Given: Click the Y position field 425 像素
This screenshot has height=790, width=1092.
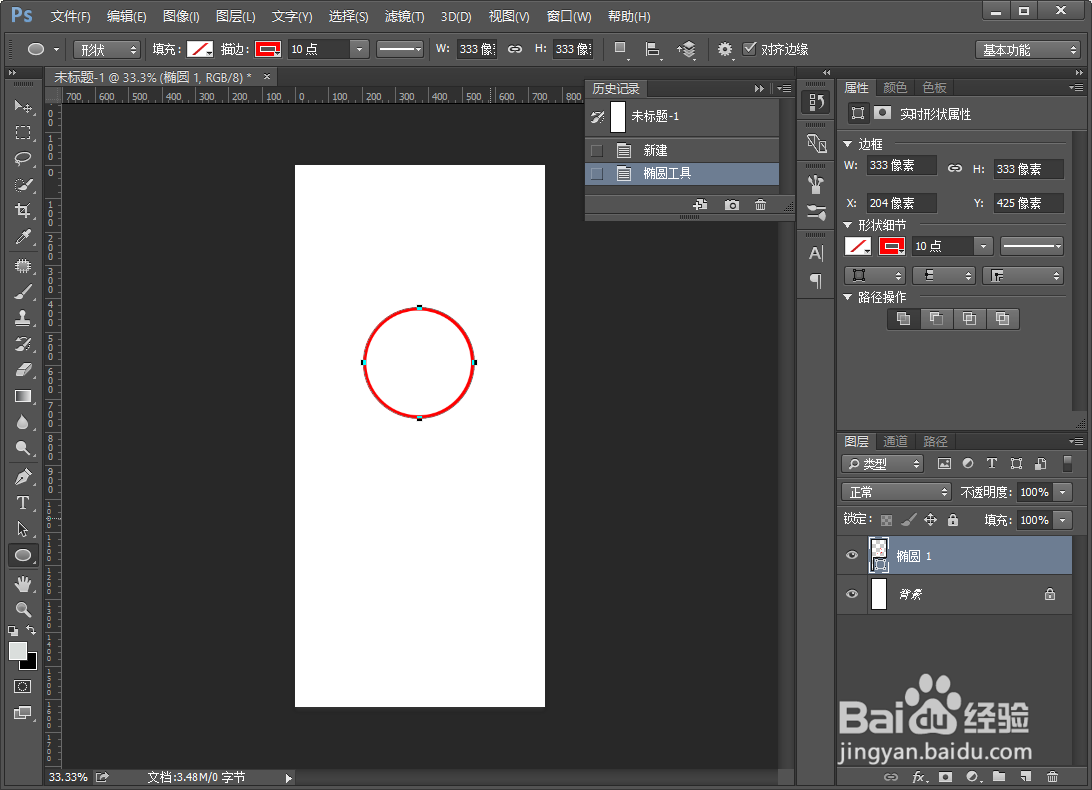Looking at the screenshot, I should [x=1029, y=203].
